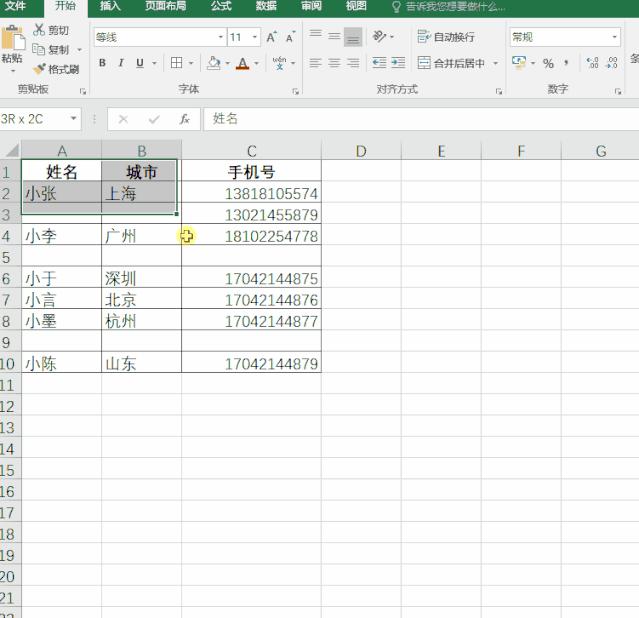Screen dimensions: 639x618
Task: Click the Copy (复制) button
Action: pyautogui.click(x=51, y=50)
